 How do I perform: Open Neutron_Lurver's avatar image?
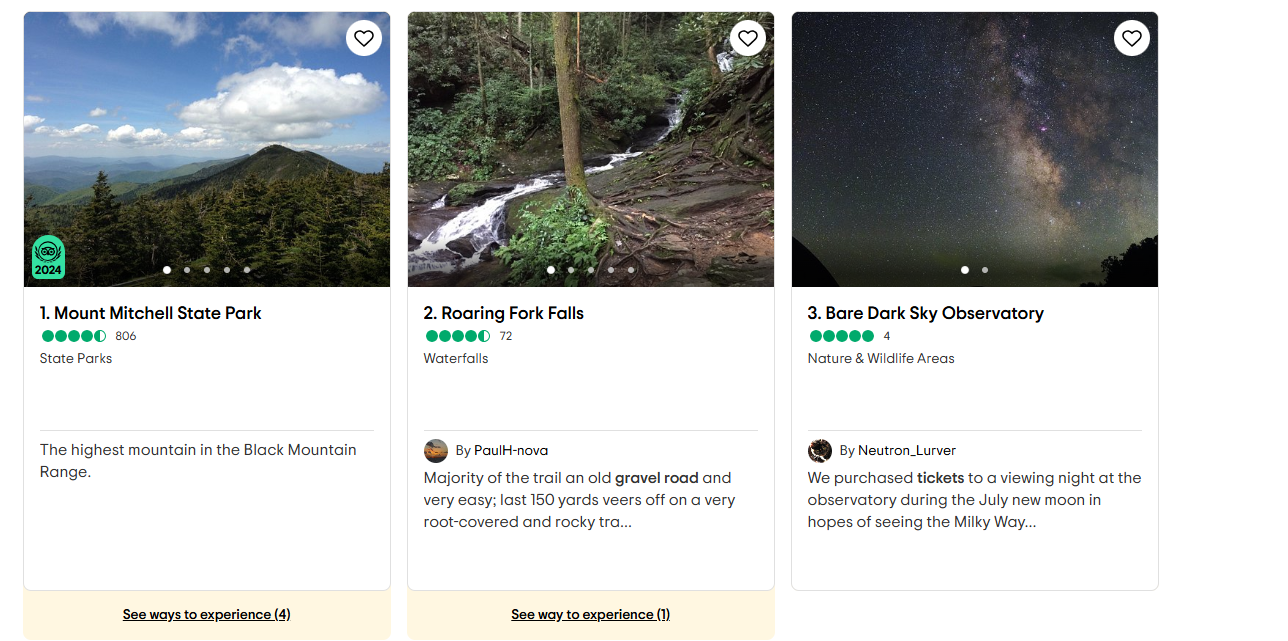pos(820,450)
